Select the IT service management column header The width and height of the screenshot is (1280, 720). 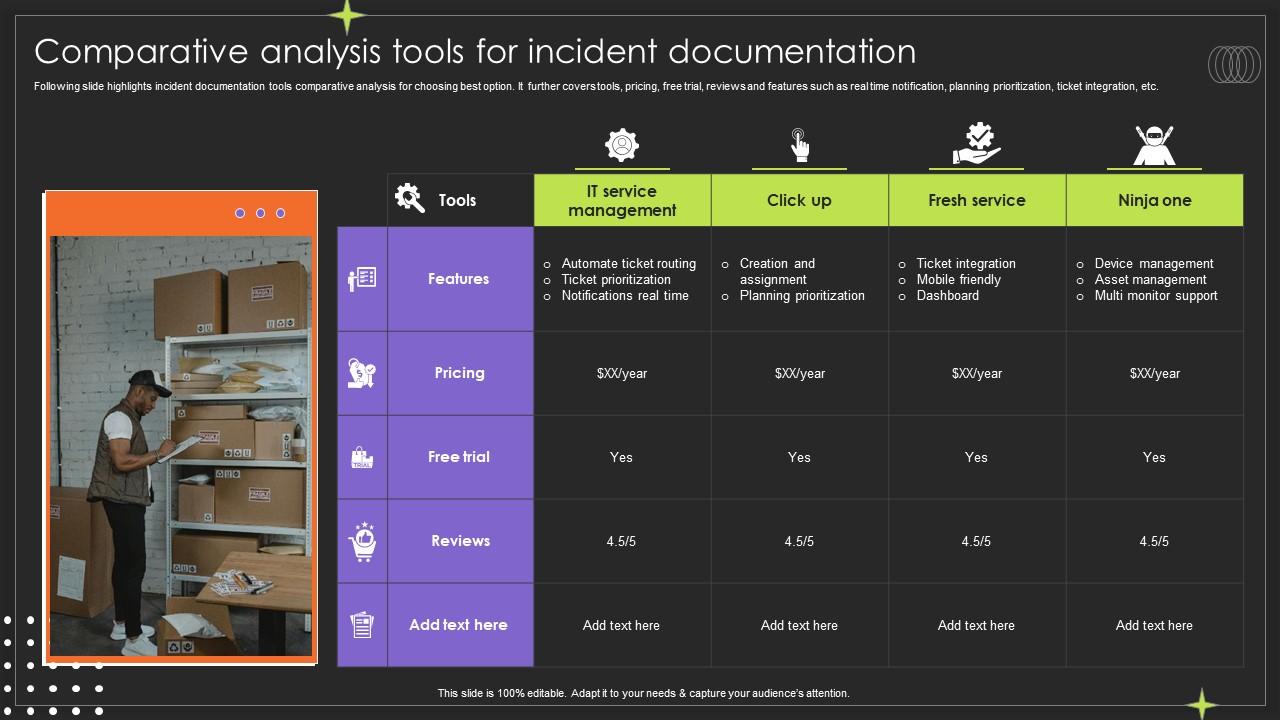622,201
